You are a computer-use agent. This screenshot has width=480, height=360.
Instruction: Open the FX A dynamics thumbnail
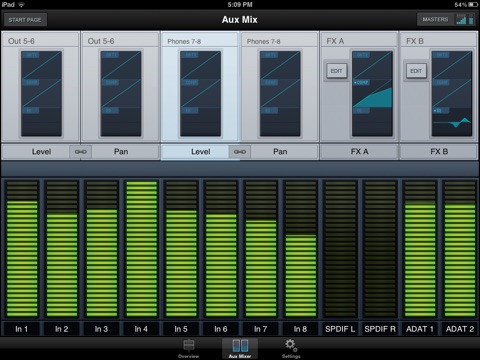372,94
